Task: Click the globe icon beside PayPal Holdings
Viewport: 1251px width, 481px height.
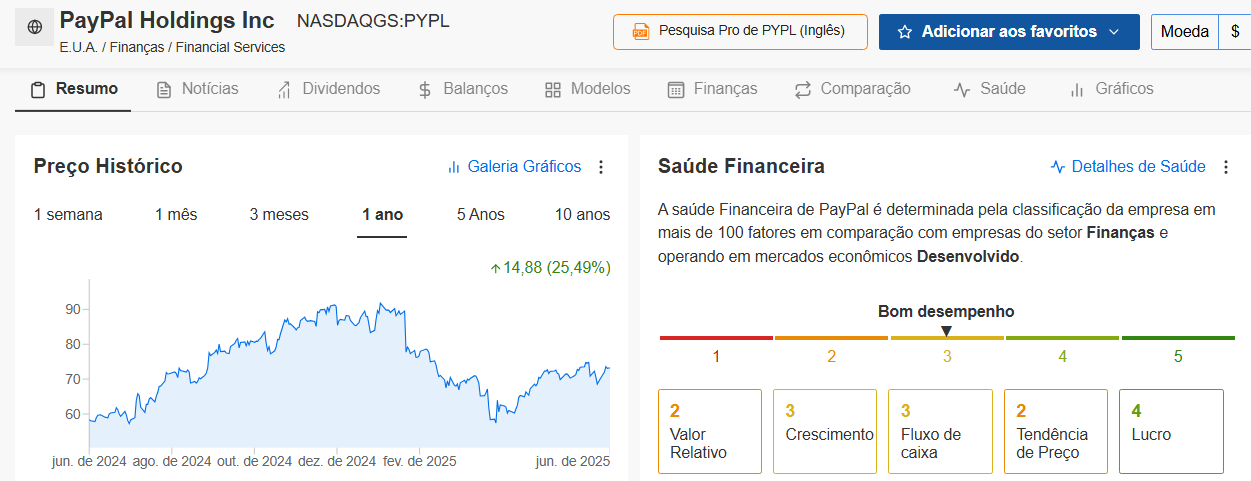Action: click(35, 28)
